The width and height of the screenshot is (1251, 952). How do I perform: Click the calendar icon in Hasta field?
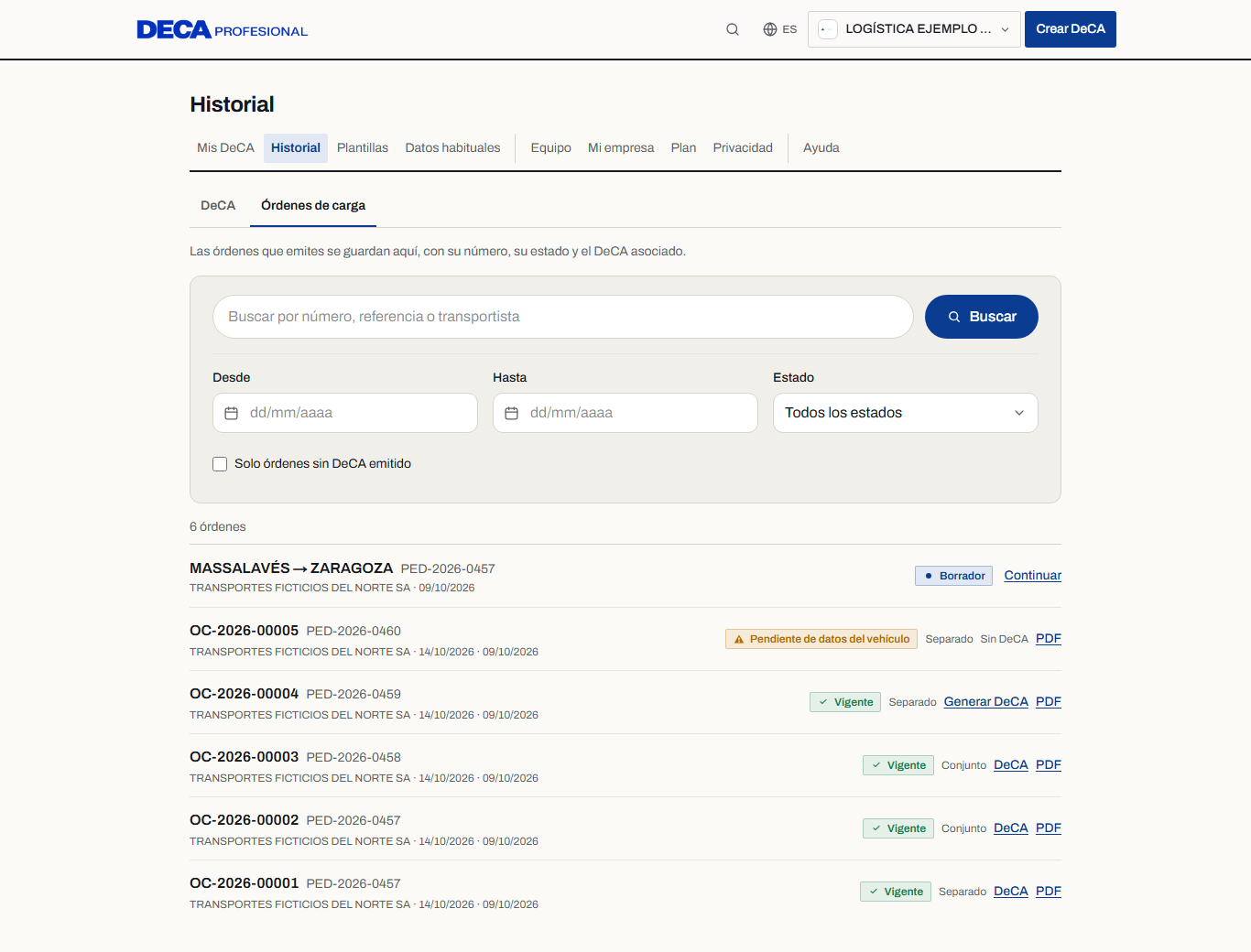tap(512, 413)
